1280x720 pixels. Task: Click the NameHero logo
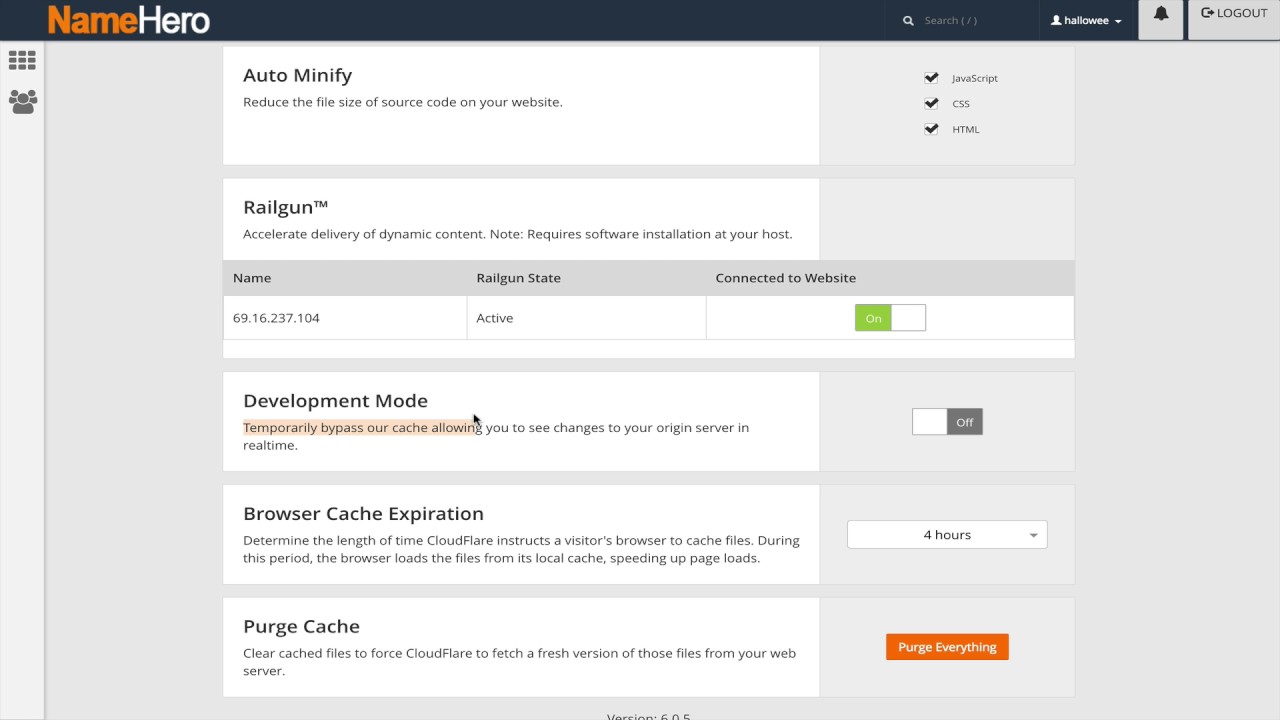click(x=129, y=20)
